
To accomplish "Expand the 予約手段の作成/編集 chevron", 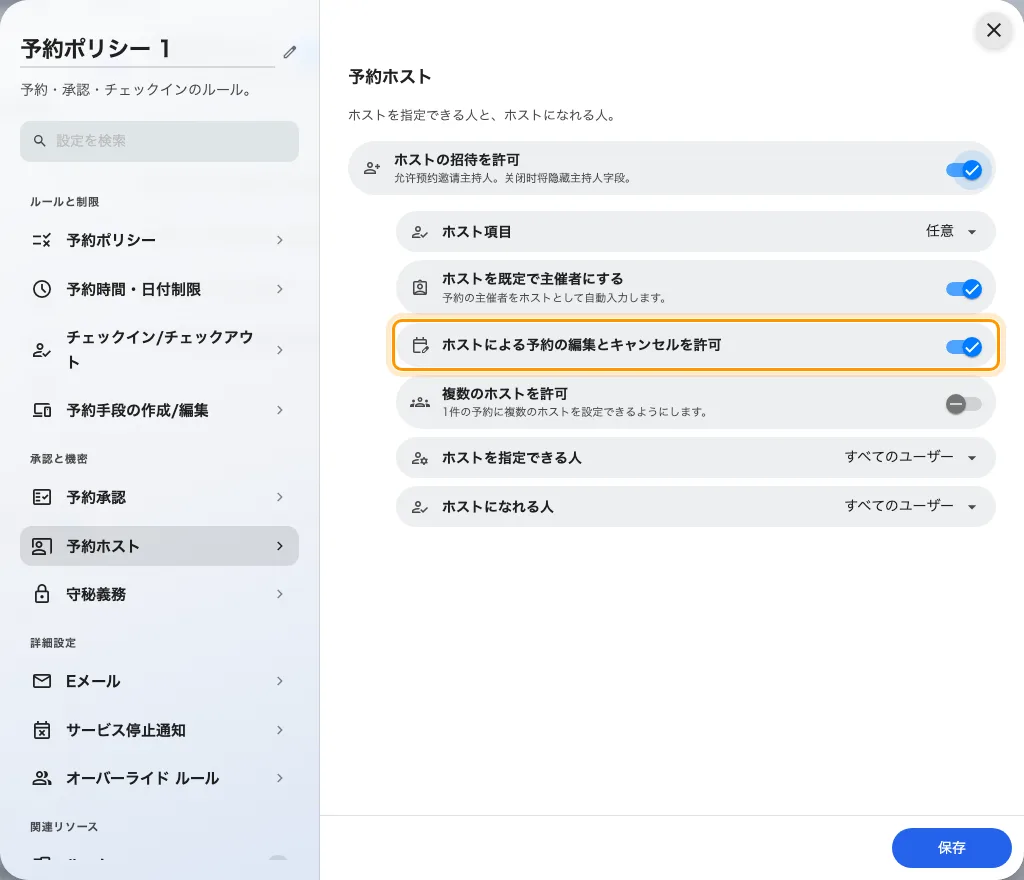I will (x=280, y=410).
